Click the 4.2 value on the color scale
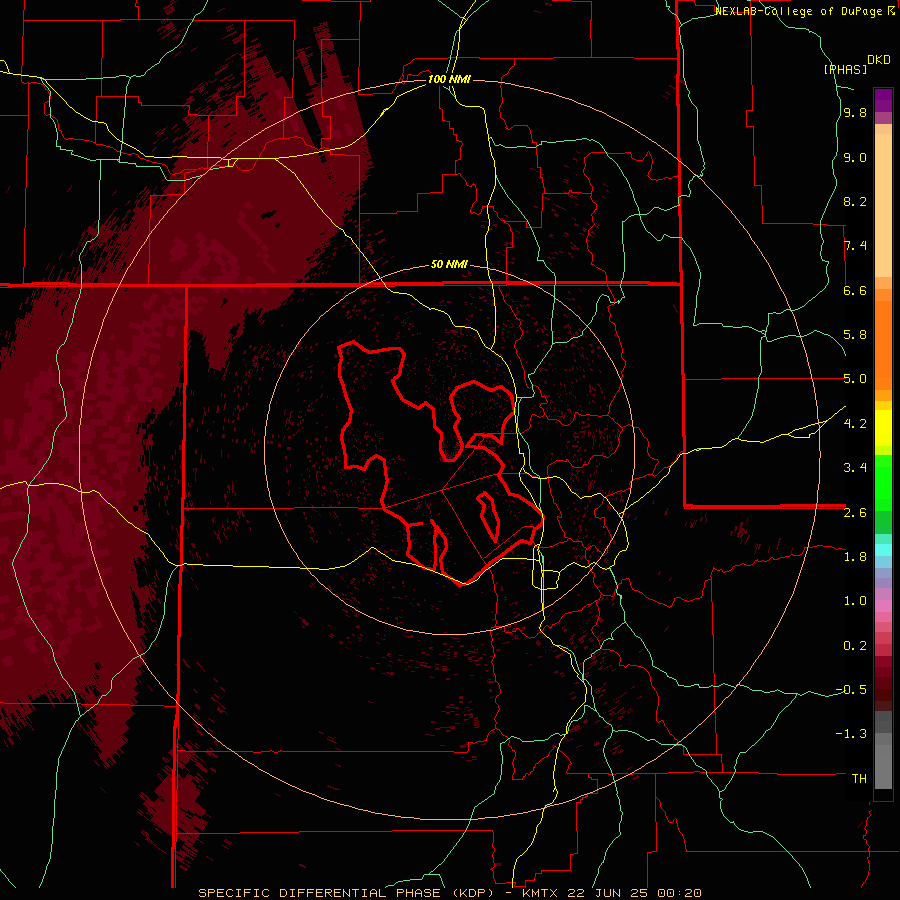The height and width of the screenshot is (900, 900). point(855,424)
